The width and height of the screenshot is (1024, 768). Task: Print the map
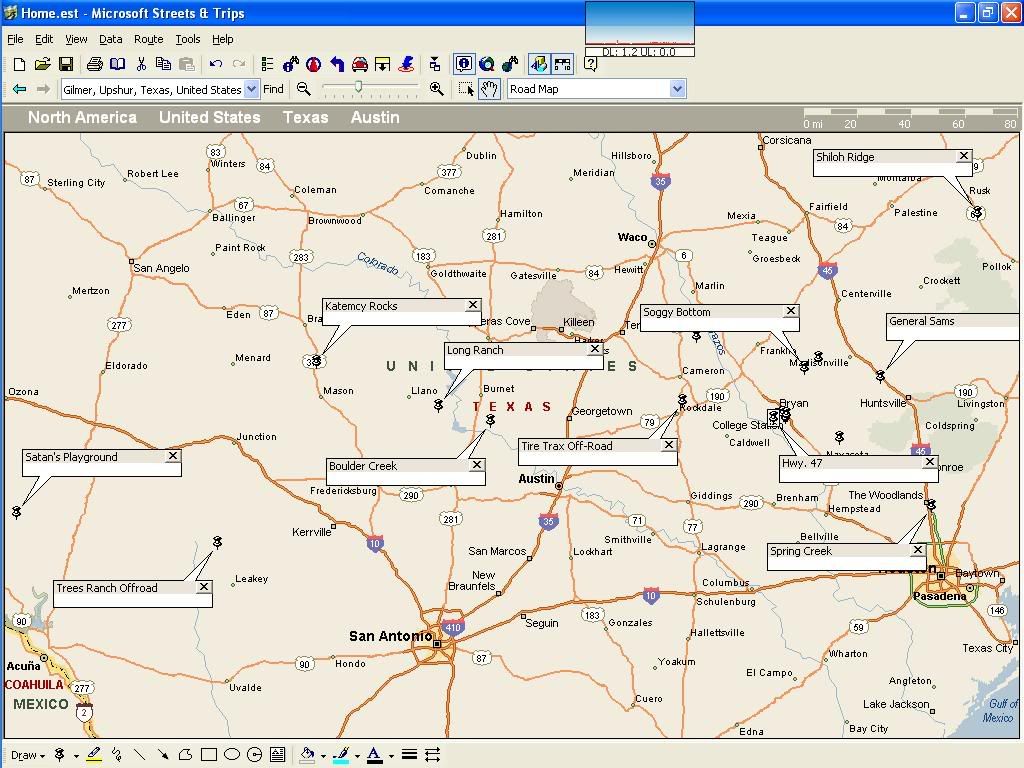point(95,64)
